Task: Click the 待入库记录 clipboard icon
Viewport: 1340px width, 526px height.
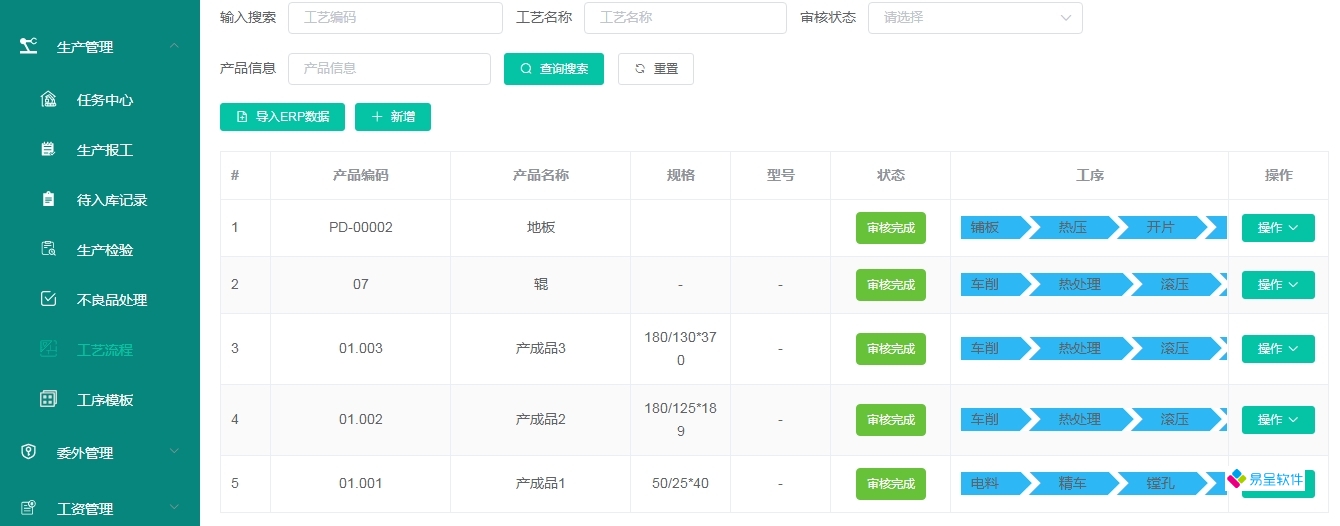Action: pyautogui.click(x=48, y=199)
